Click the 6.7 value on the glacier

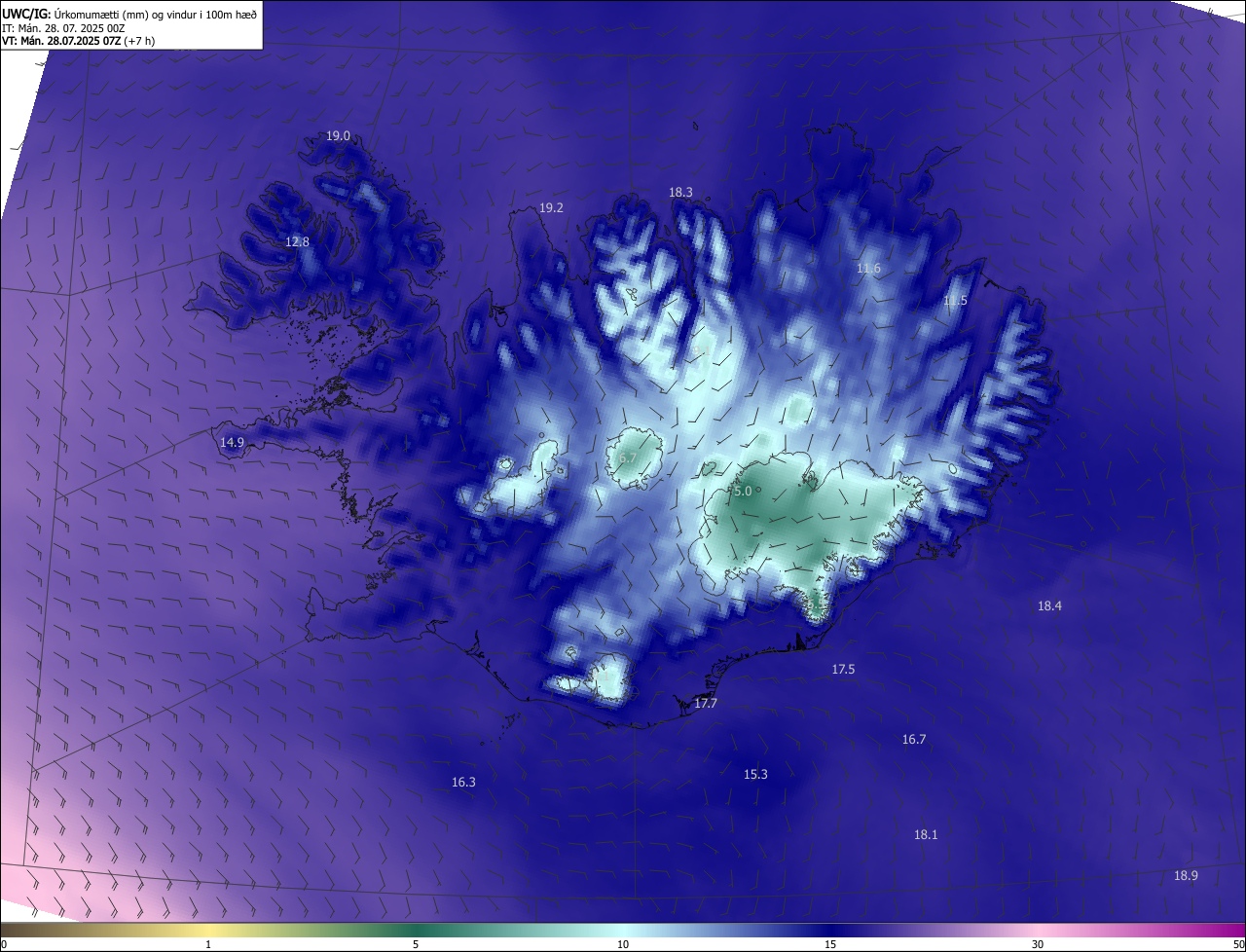[628, 458]
